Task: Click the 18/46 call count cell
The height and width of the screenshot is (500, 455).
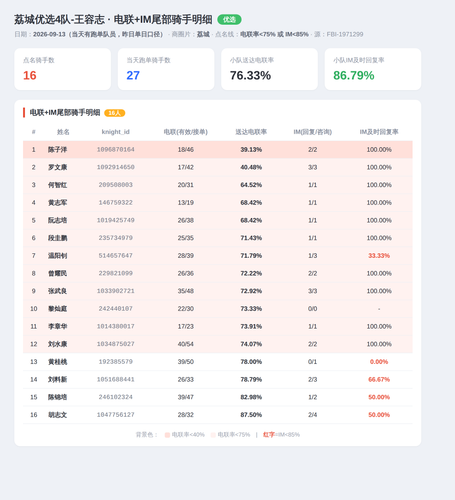Action: [186, 150]
